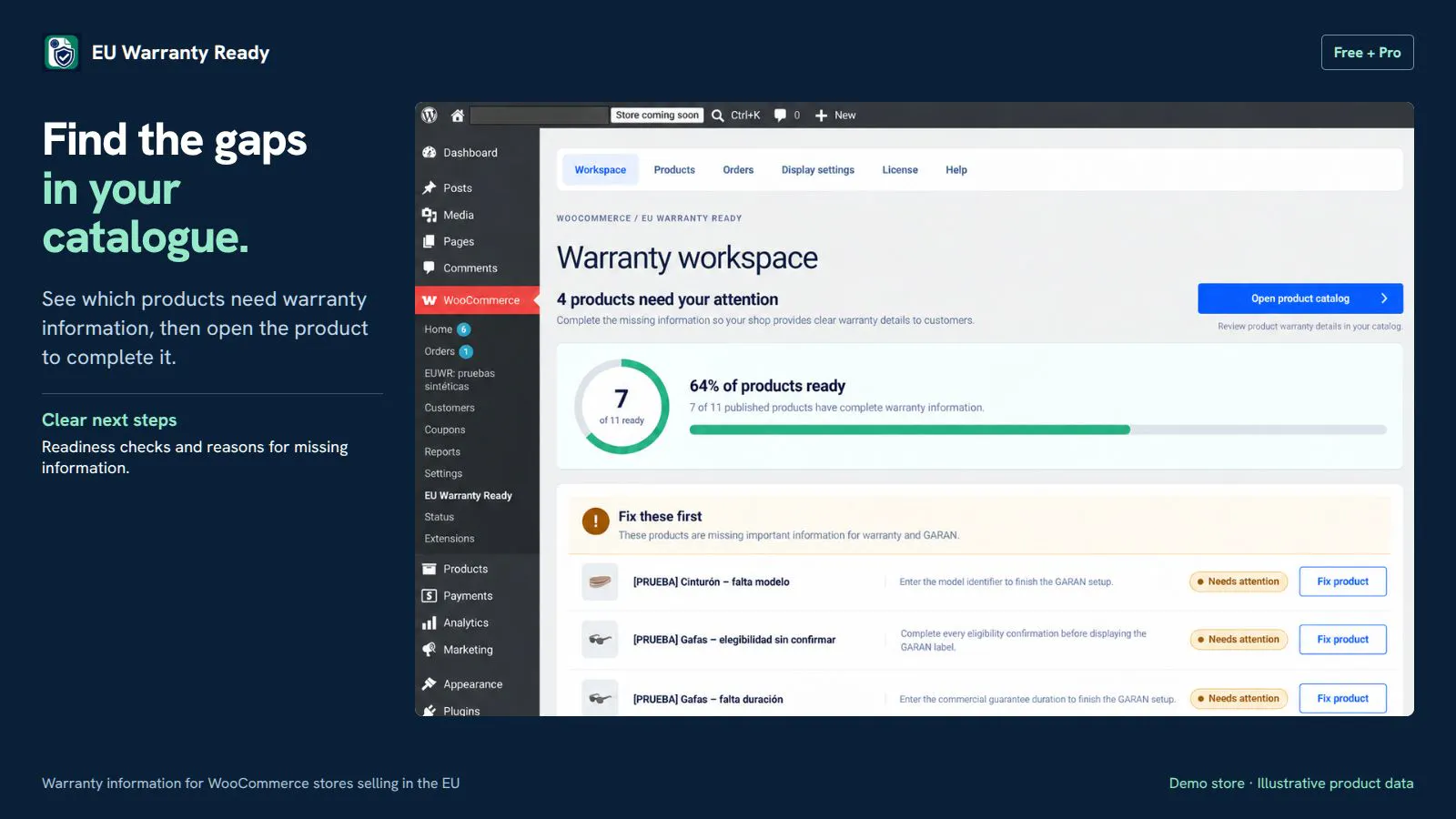Click Fix product for Gafas elegibilidad sin confirmar

pyautogui.click(x=1343, y=640)
